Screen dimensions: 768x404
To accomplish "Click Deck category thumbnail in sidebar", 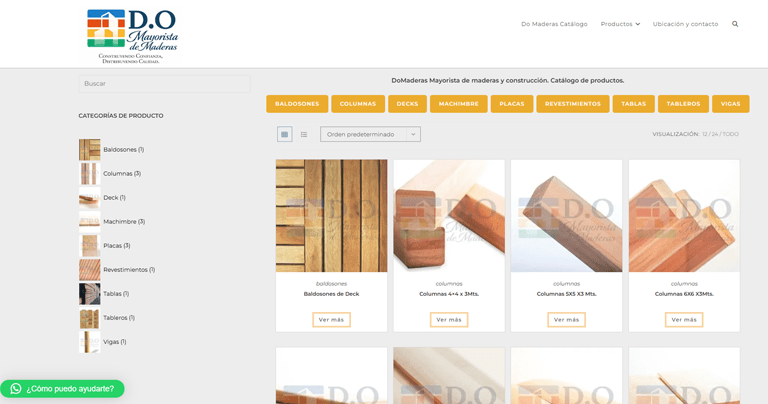I will click(x=90, y=198).
